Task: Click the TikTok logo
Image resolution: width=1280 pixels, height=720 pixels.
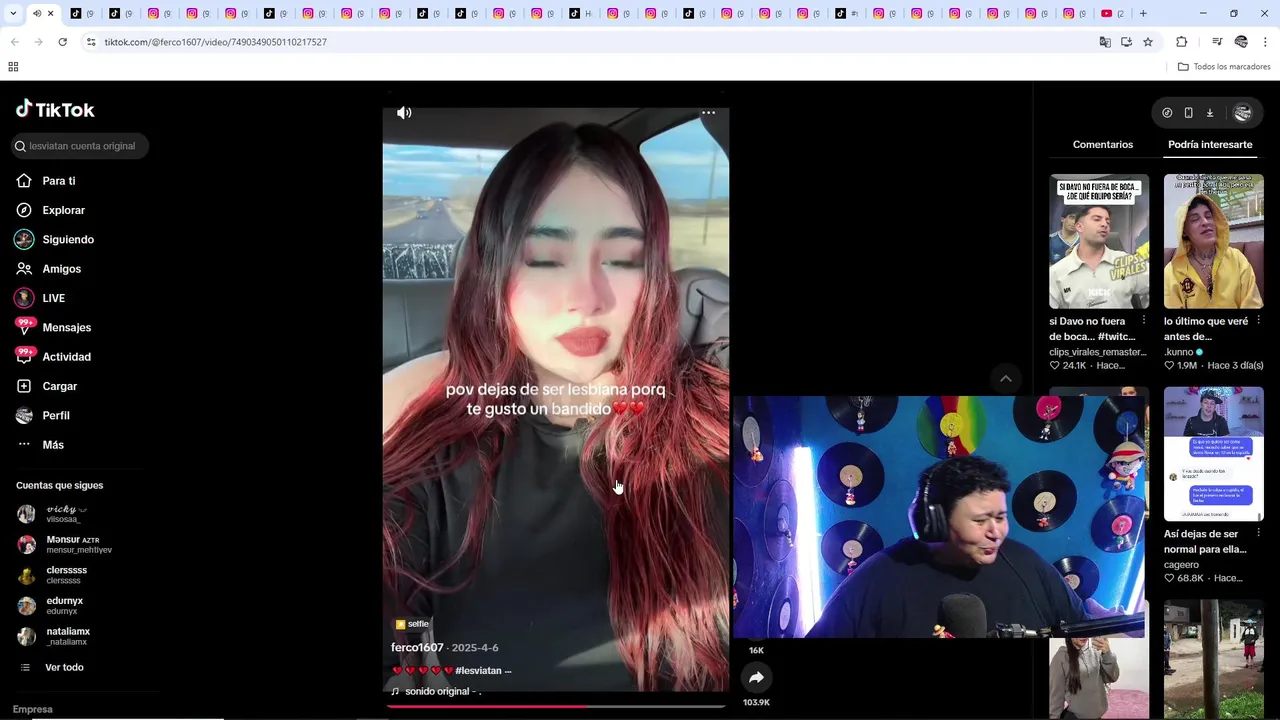Action: point(55,109)
